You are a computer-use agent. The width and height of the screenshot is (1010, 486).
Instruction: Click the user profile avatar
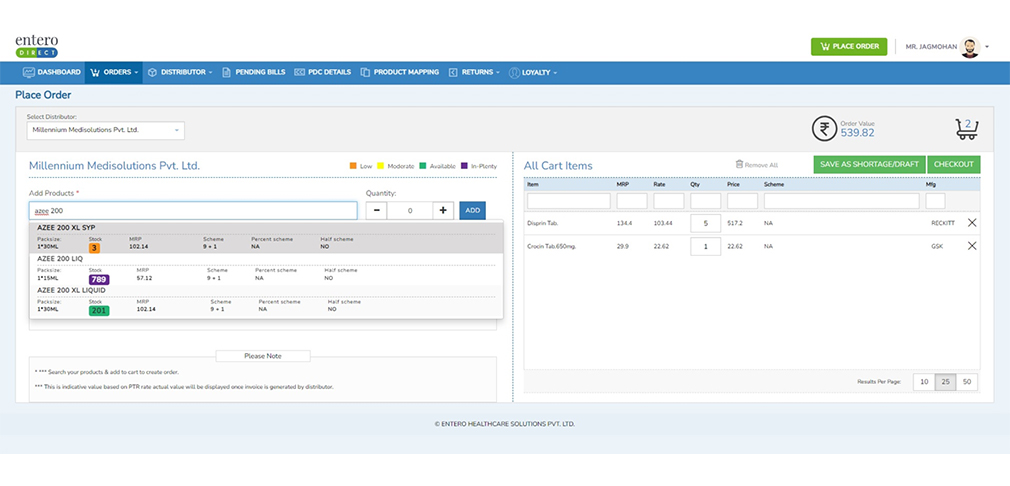pos(969,47)
